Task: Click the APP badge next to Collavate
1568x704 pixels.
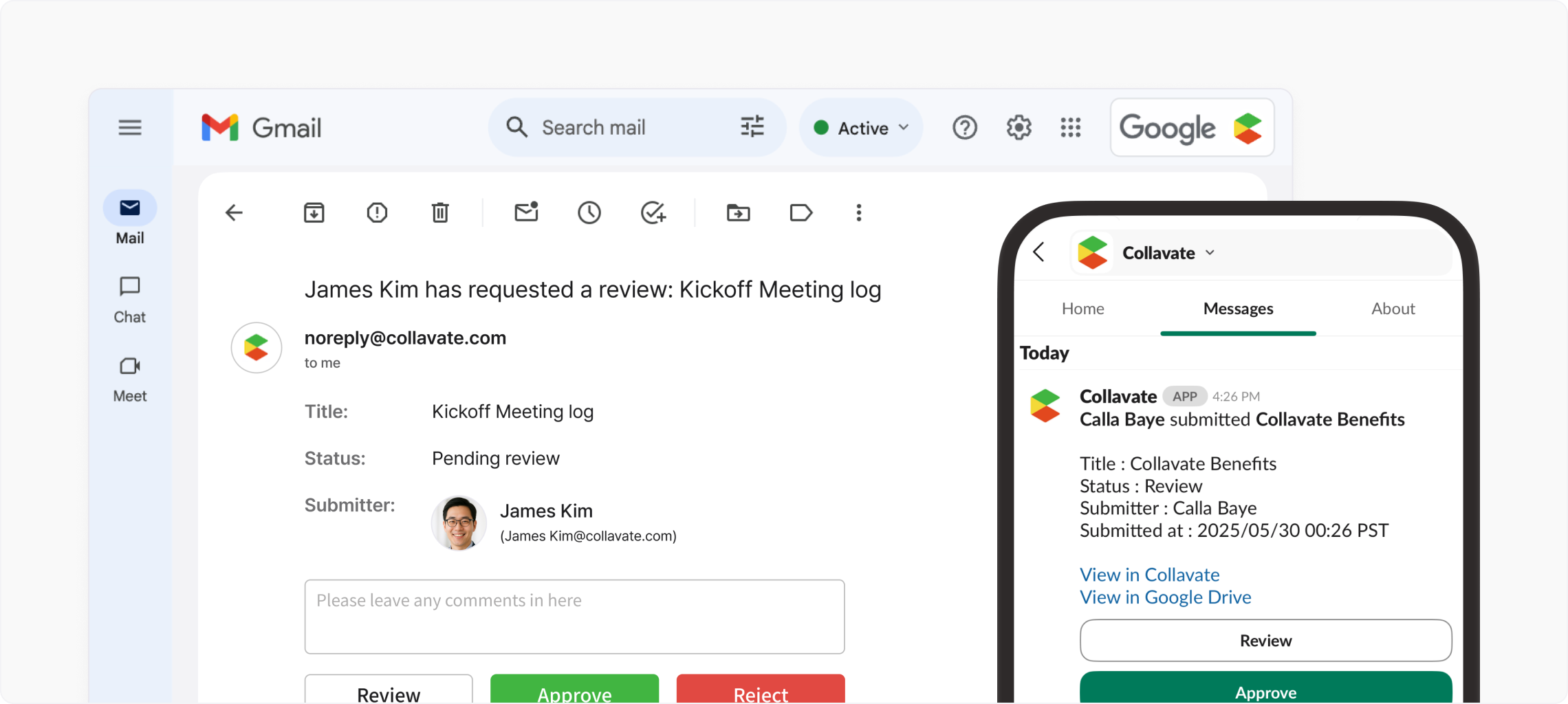Action: 1184,397
